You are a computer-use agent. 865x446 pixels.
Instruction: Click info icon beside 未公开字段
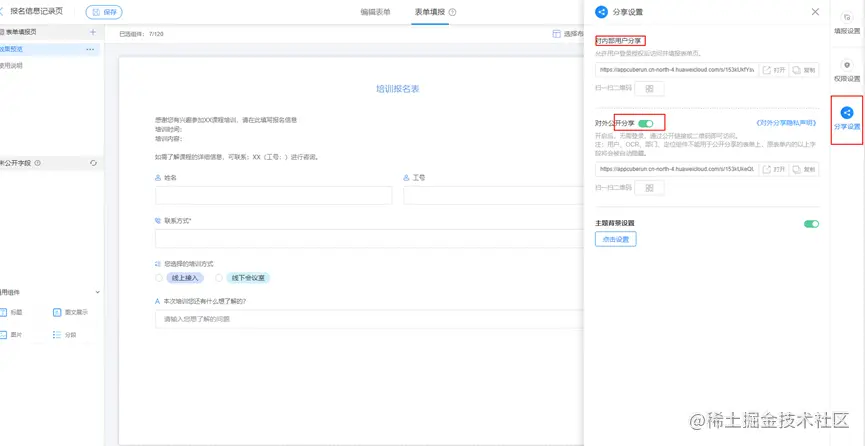click(x=38, y=163)
